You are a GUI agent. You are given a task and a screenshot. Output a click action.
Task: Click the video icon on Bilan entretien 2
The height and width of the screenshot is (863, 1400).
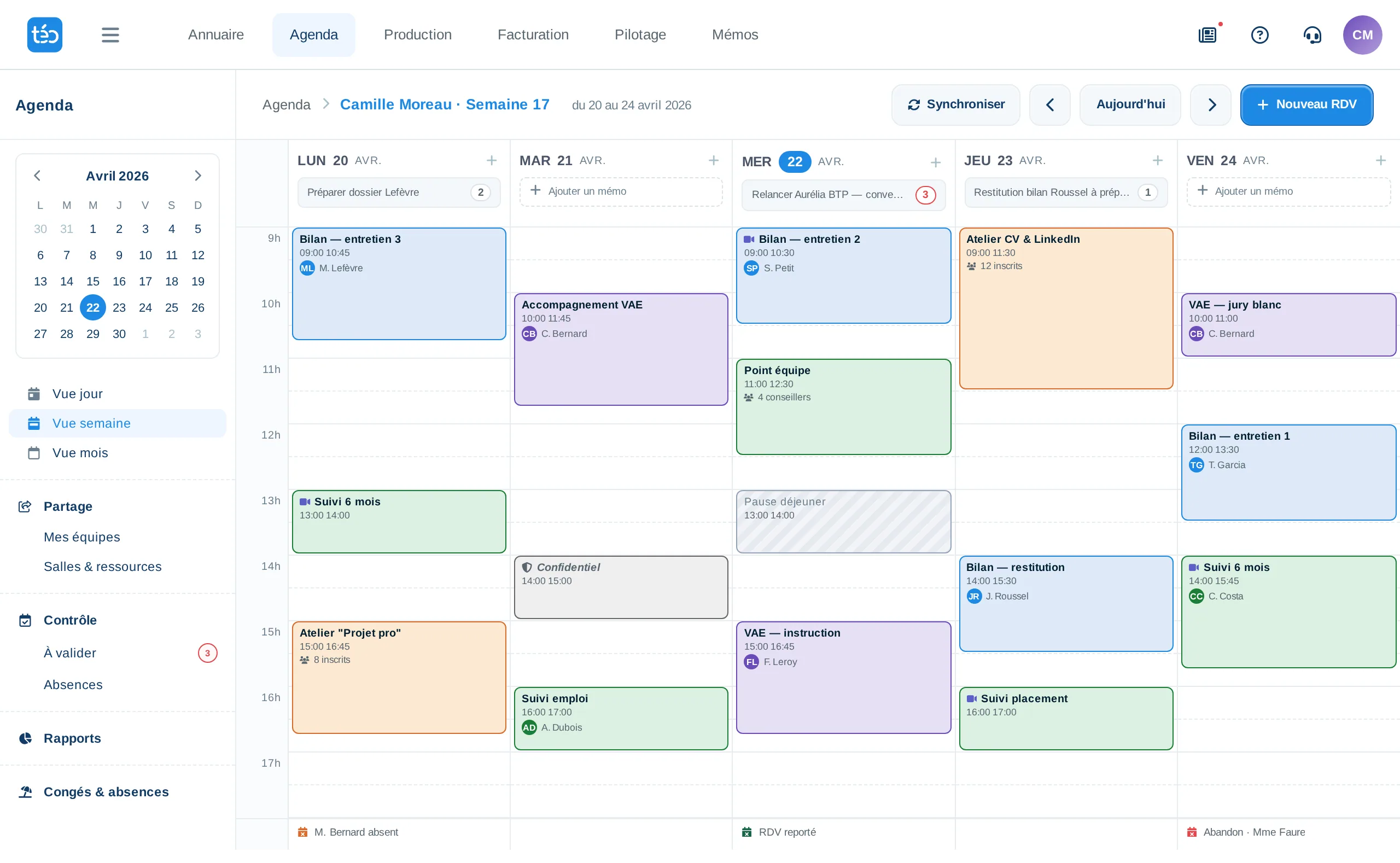[749, 239]
